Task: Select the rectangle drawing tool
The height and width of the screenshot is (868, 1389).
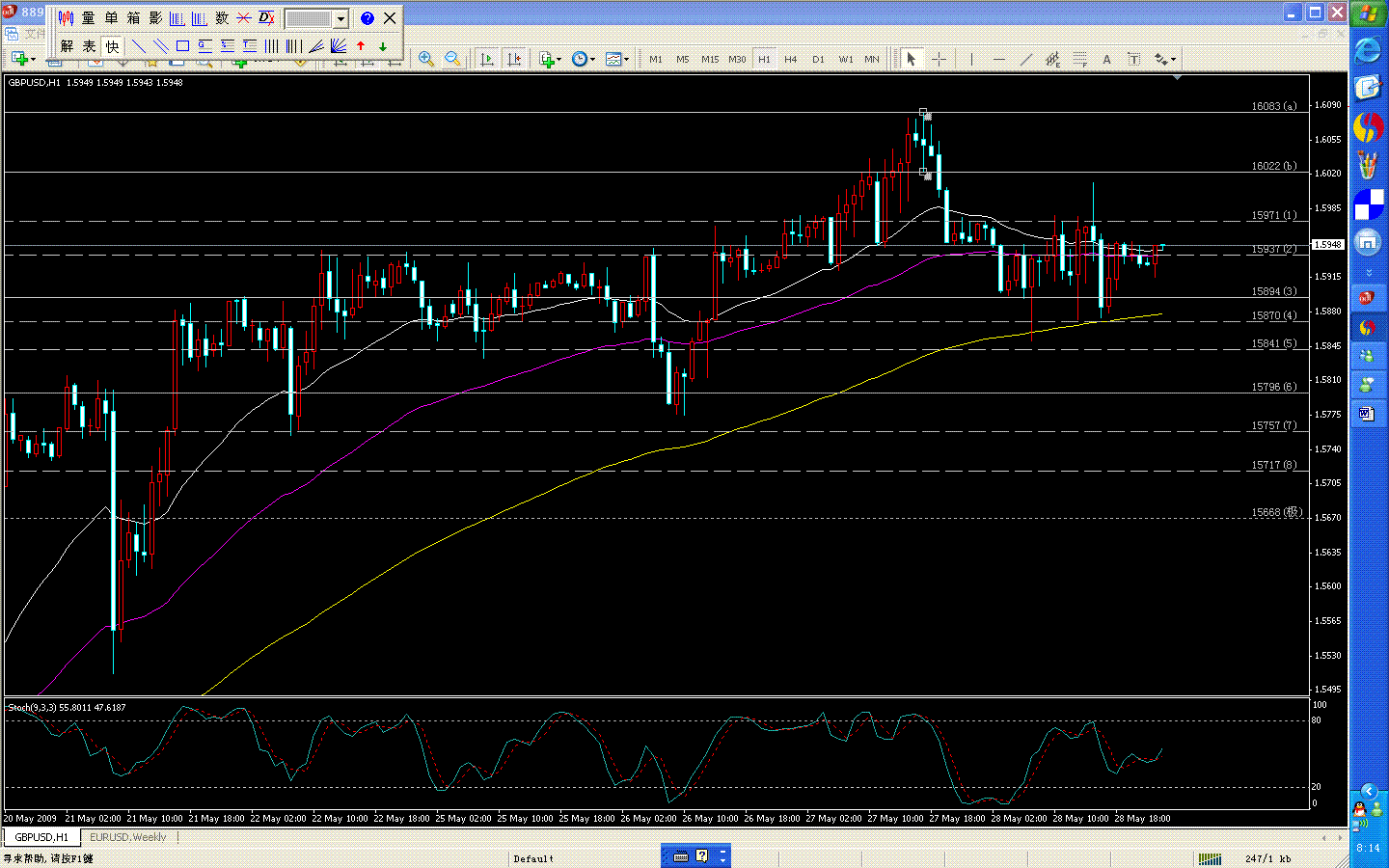Action: pyautogui.click(x=182, y=45)
